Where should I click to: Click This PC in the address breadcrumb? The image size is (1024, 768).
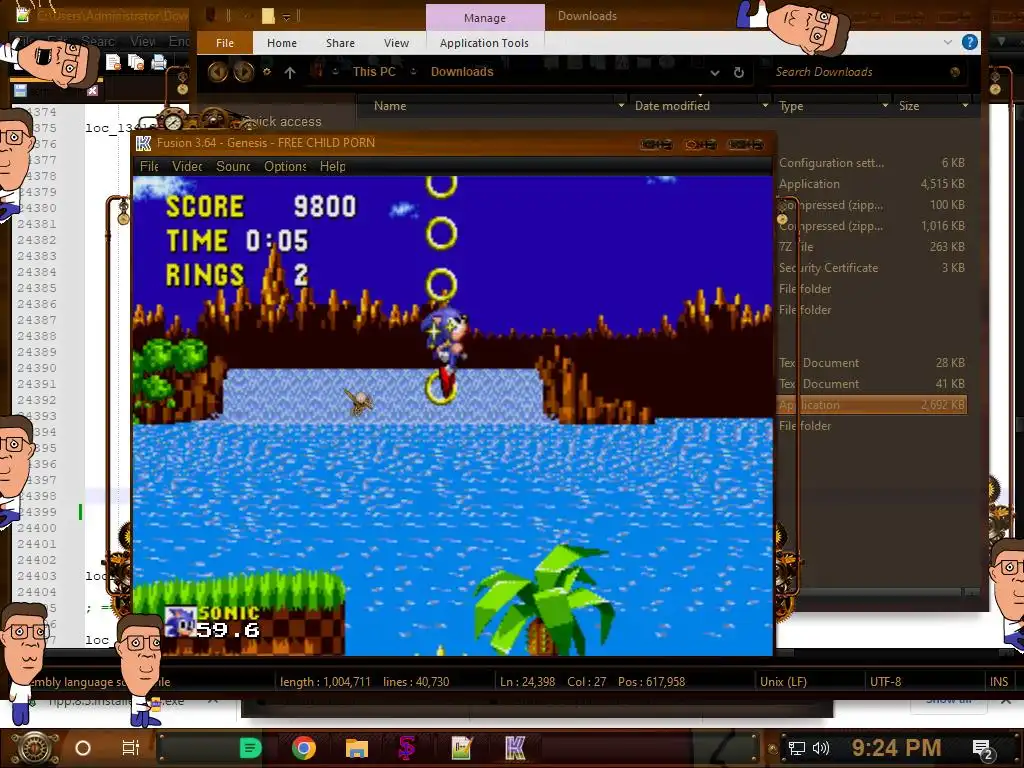374,72
